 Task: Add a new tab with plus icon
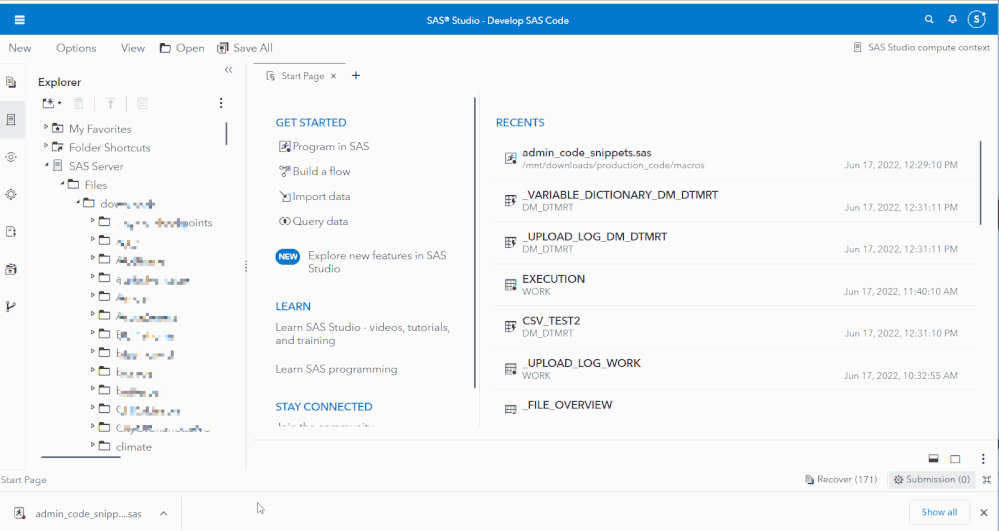(x=356, y=76)
